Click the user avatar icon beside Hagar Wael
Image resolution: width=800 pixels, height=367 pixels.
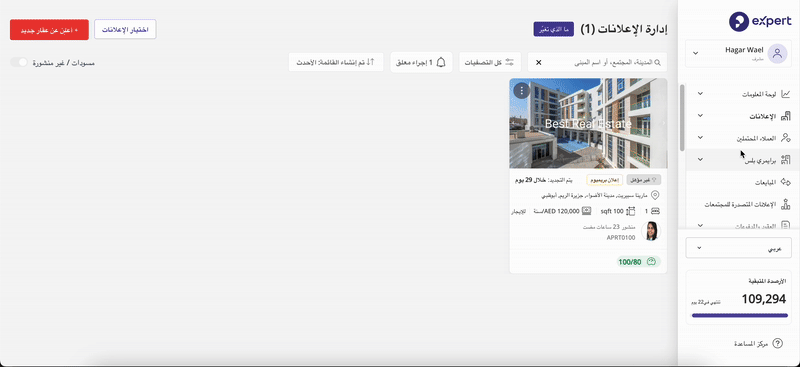(777, 53)
